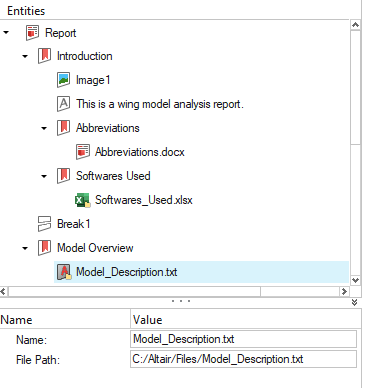Click the Model Overview bookmark icon

[x=44, y=248]
